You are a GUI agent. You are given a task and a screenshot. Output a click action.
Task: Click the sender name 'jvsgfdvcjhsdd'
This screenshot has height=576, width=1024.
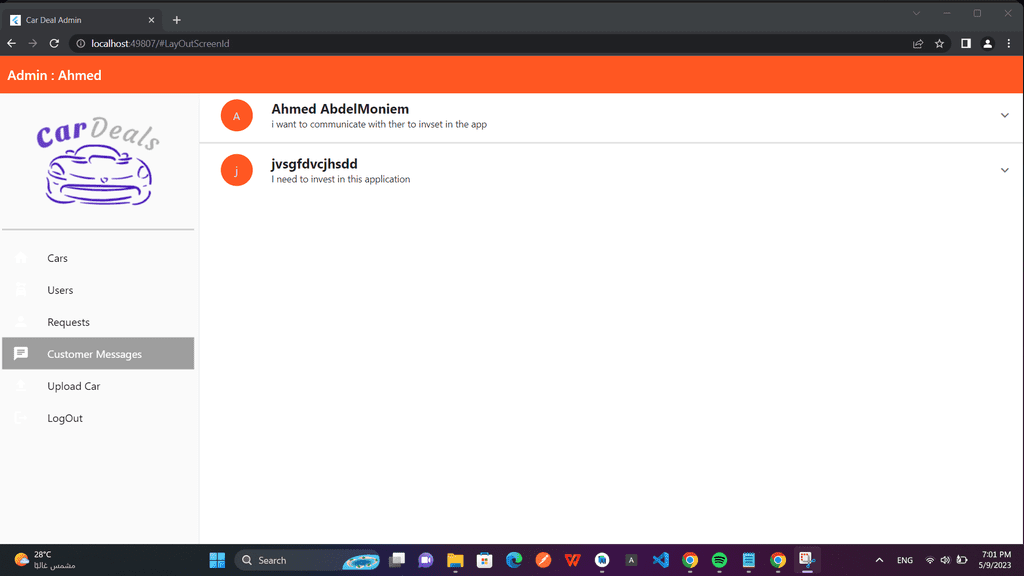coord(314,164)
